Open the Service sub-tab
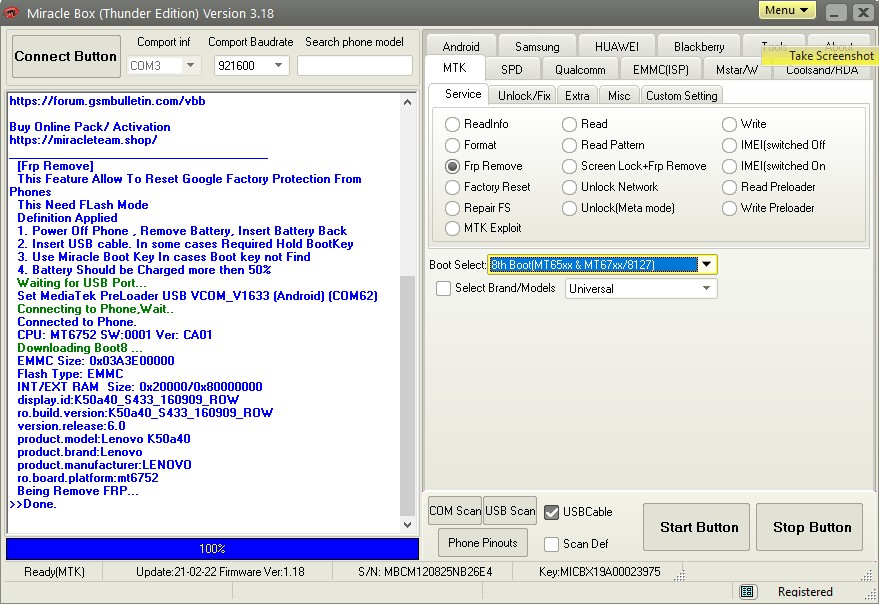Screen dimensions: 879x604 point(463,94)
